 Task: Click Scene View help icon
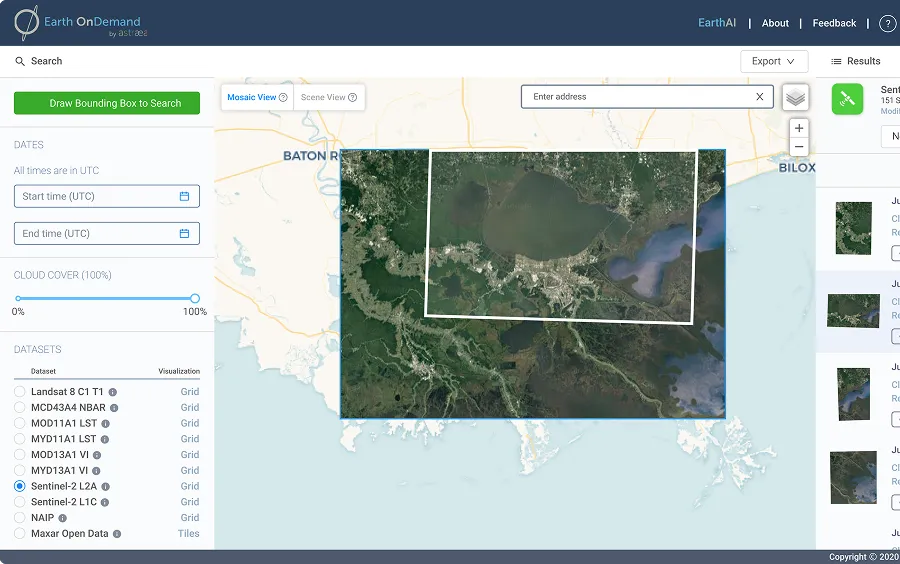352,98
